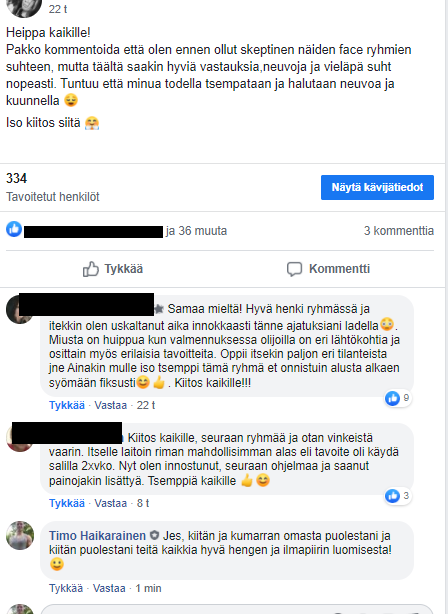Click the like reaction badge showing 9
The image size is (448, 614).
[397, 398]
